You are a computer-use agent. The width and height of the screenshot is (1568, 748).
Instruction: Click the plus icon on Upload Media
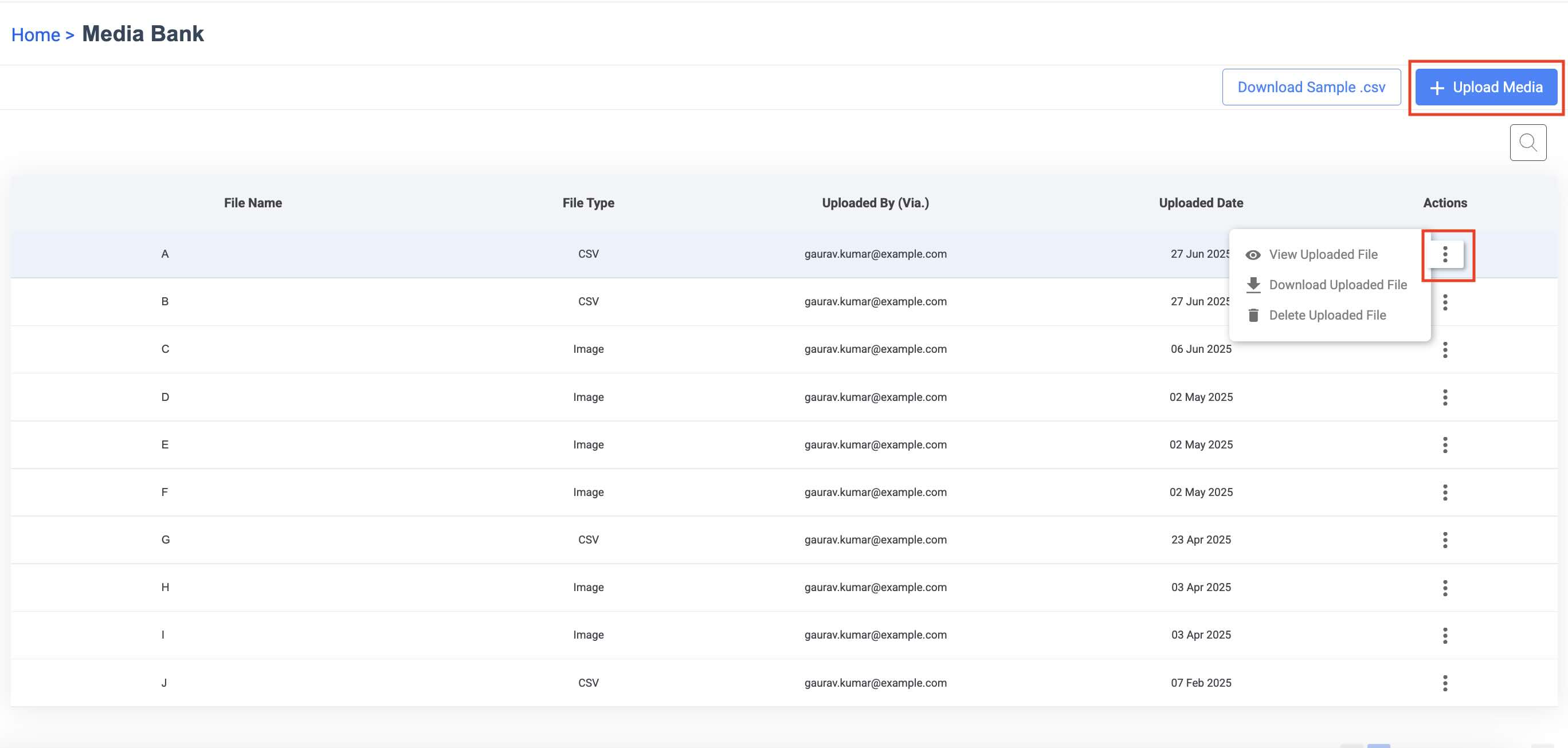[x=1437, y=88]
